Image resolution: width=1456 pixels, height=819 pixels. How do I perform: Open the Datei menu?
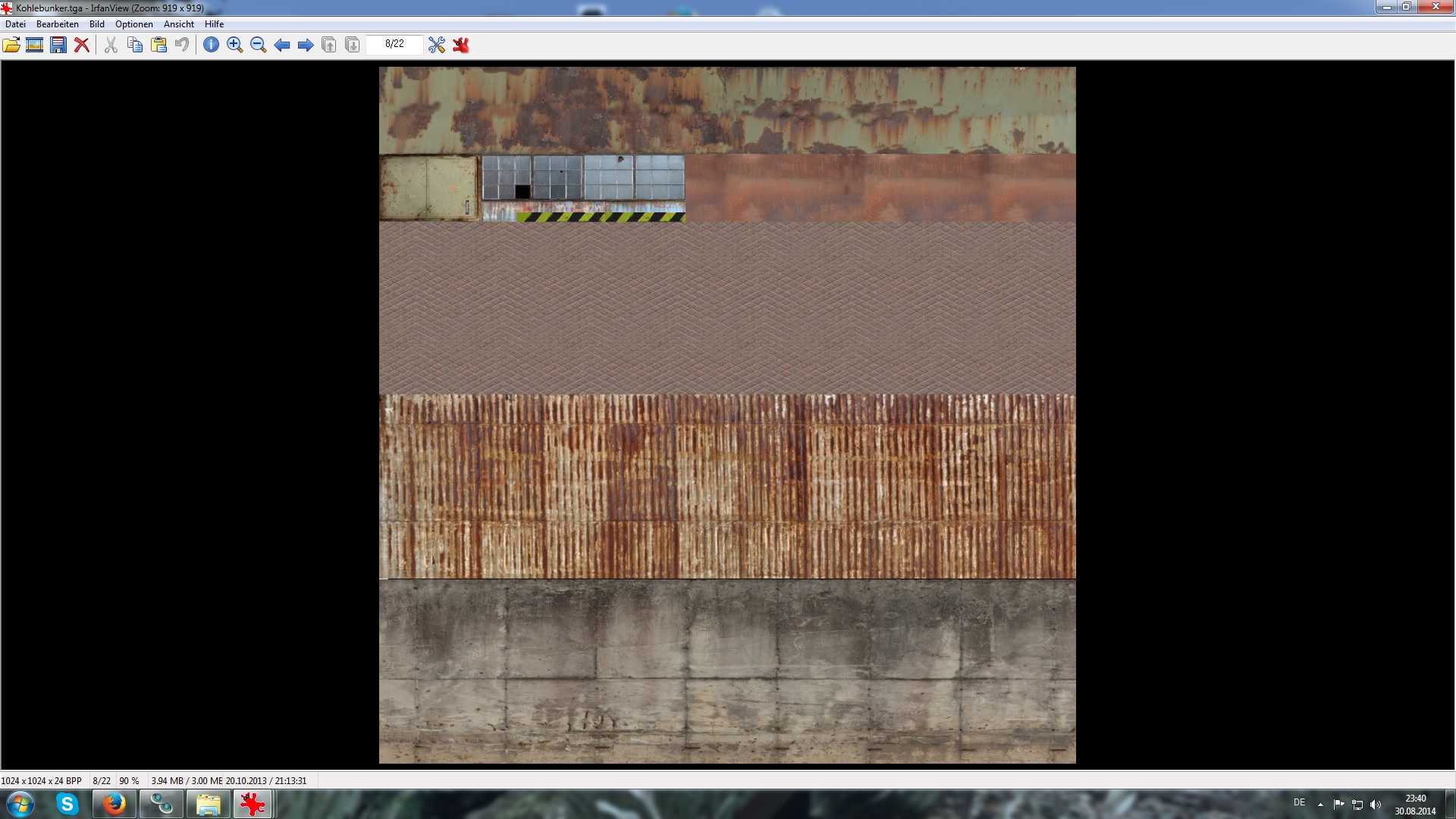point(15,24)
